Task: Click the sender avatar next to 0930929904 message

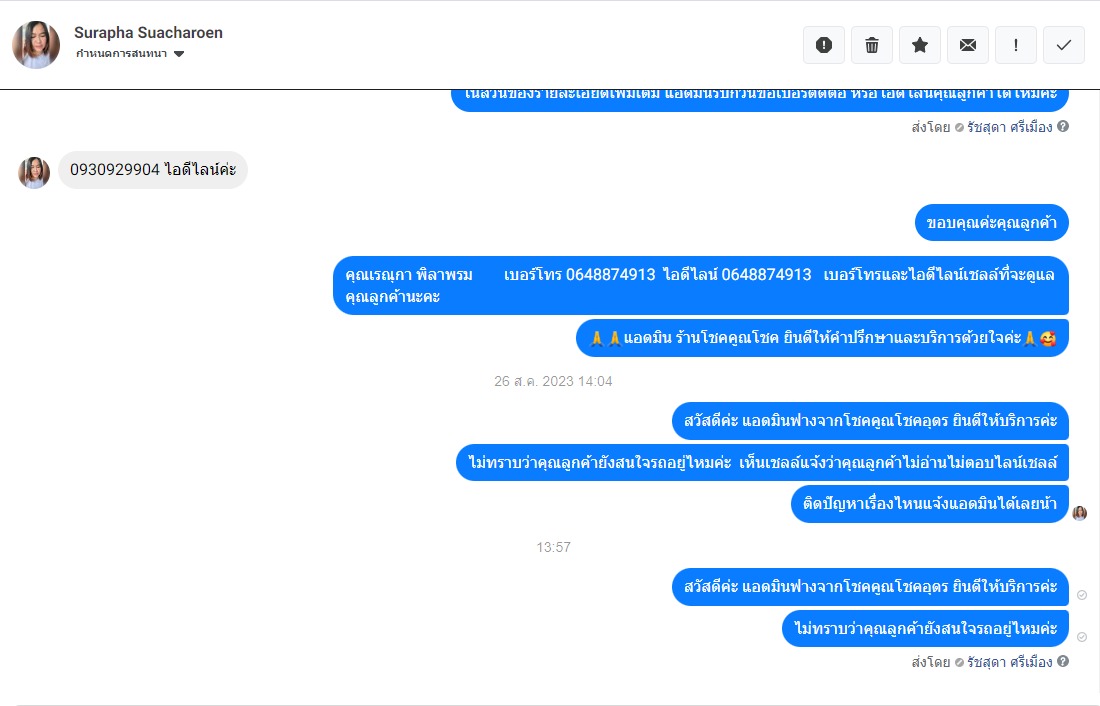Action: pos(34,172)
